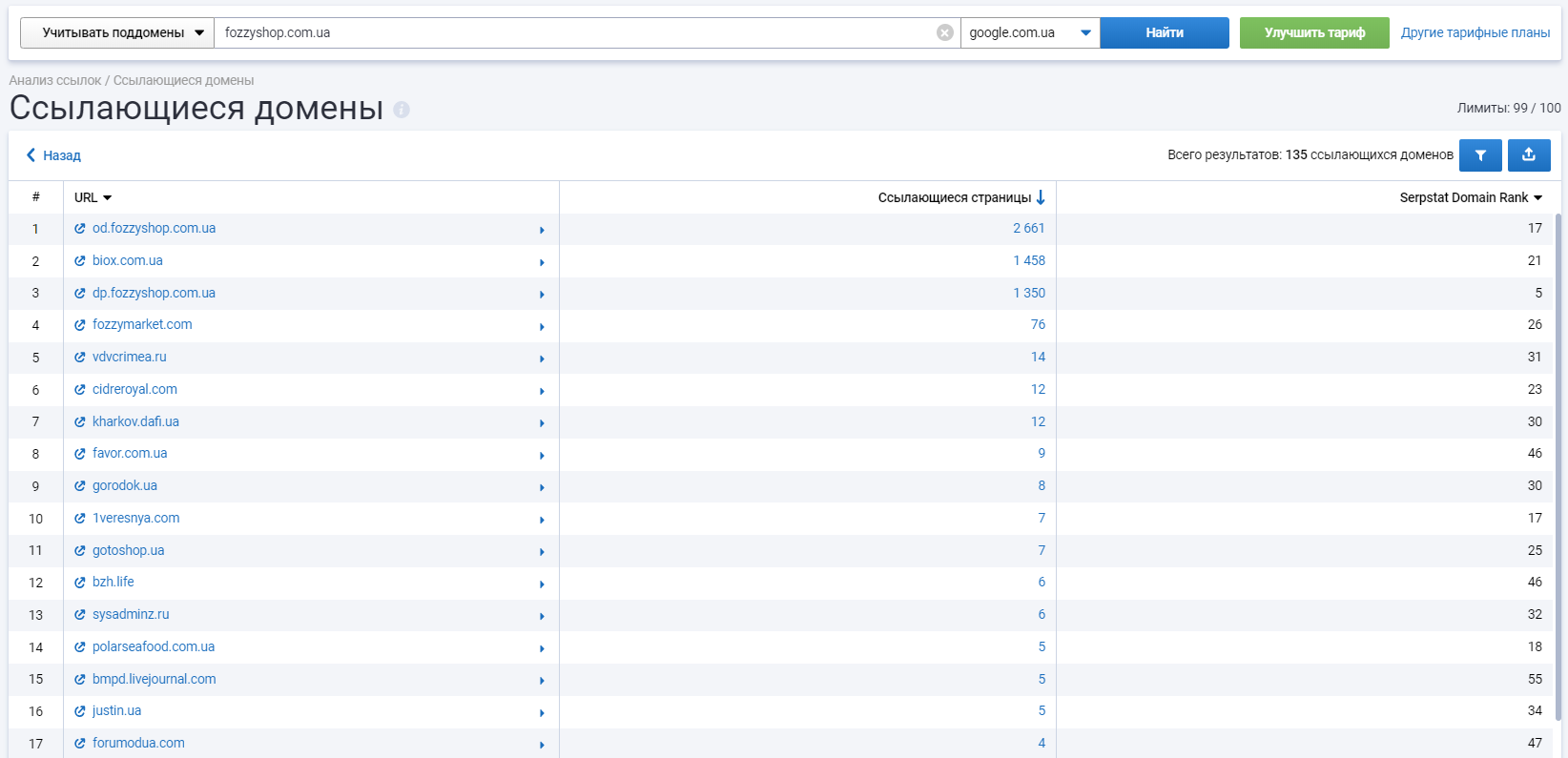The image size is (1568, 758).
Task: Expand row arrow for od.fozzyshop.com.ua
Action: pos(542,230)
